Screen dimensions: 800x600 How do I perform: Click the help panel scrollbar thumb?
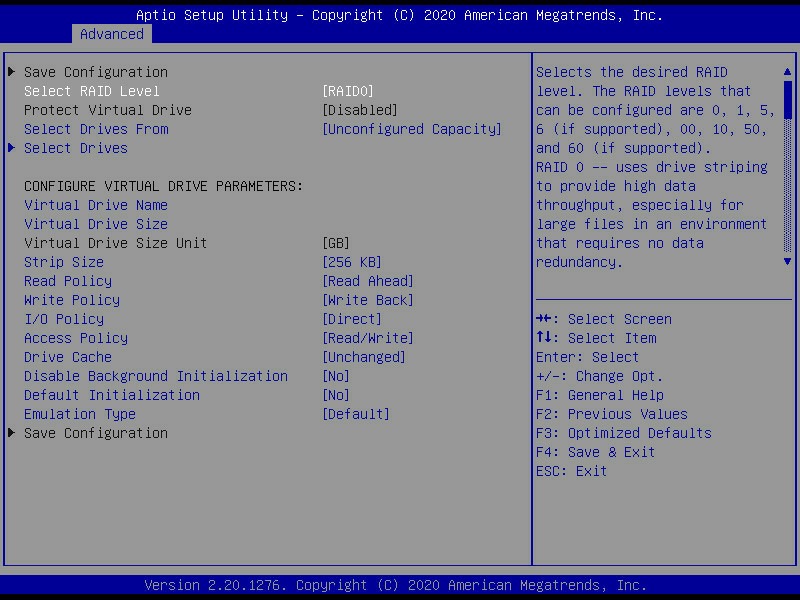point(787,100)
